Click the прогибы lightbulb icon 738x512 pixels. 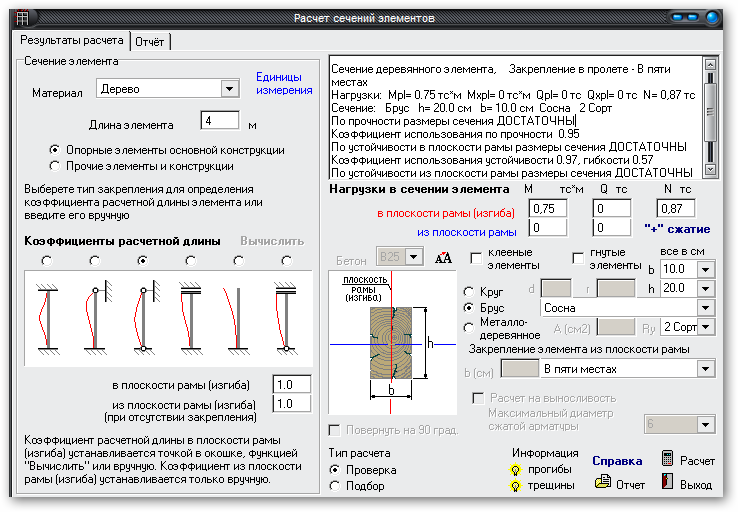(x=516, y=468)
